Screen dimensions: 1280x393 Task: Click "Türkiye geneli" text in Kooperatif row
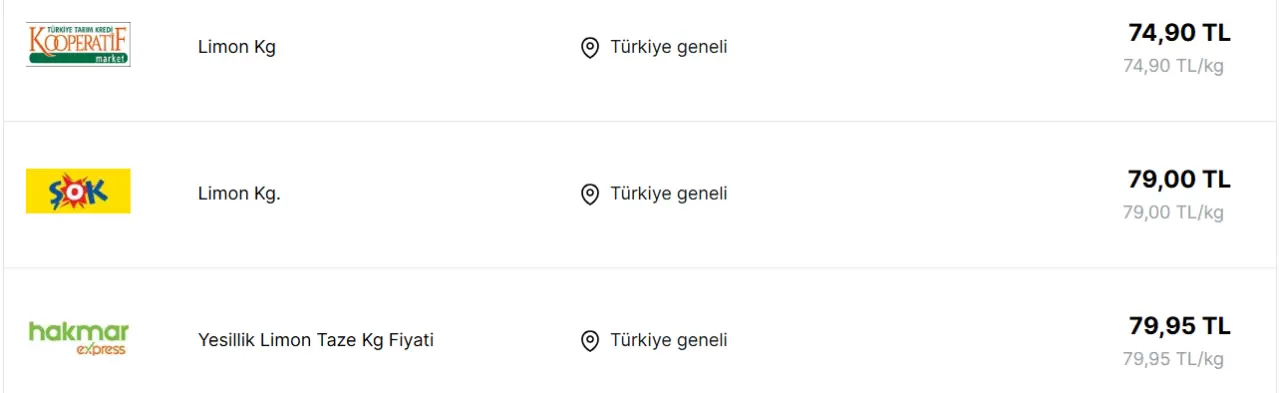(669, 47)
